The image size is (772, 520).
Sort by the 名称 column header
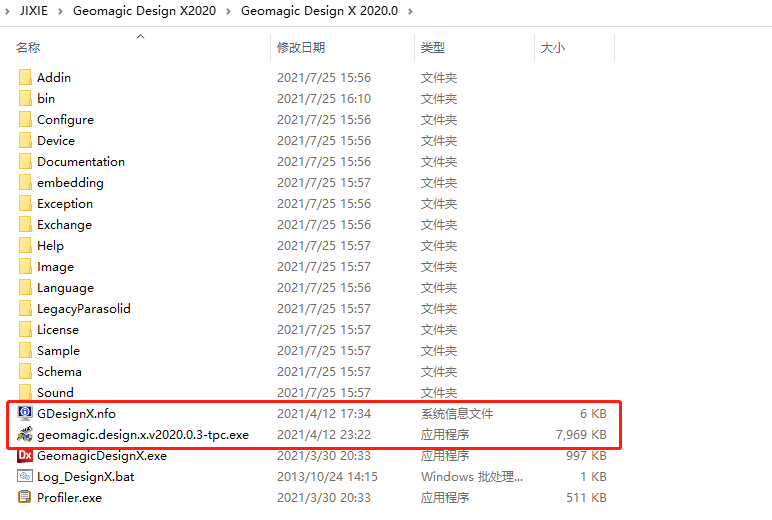coord(28,48)
